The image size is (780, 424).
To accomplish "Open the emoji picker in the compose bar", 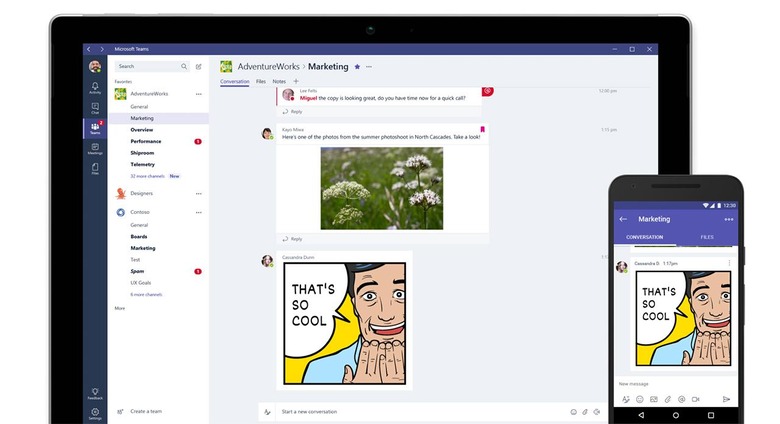I will coord(573,411).
